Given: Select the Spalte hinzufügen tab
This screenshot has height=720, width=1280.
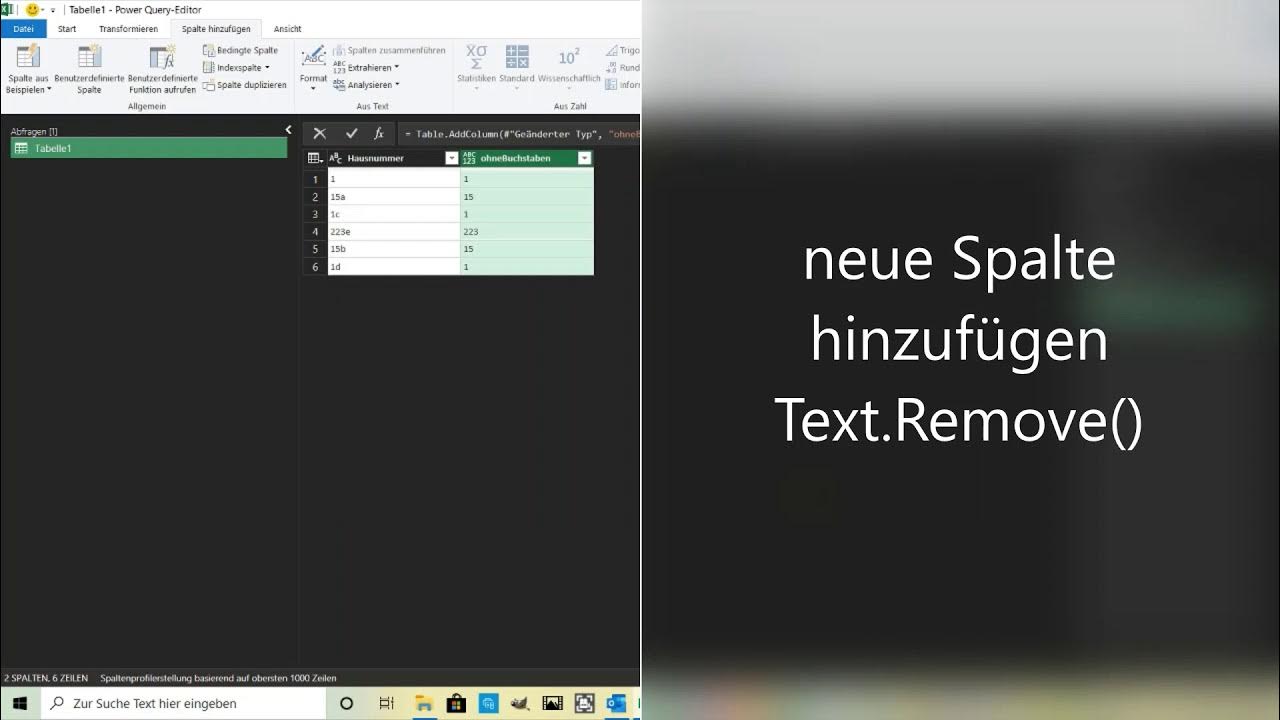Looking at the screenshot, I should point(216,29).
